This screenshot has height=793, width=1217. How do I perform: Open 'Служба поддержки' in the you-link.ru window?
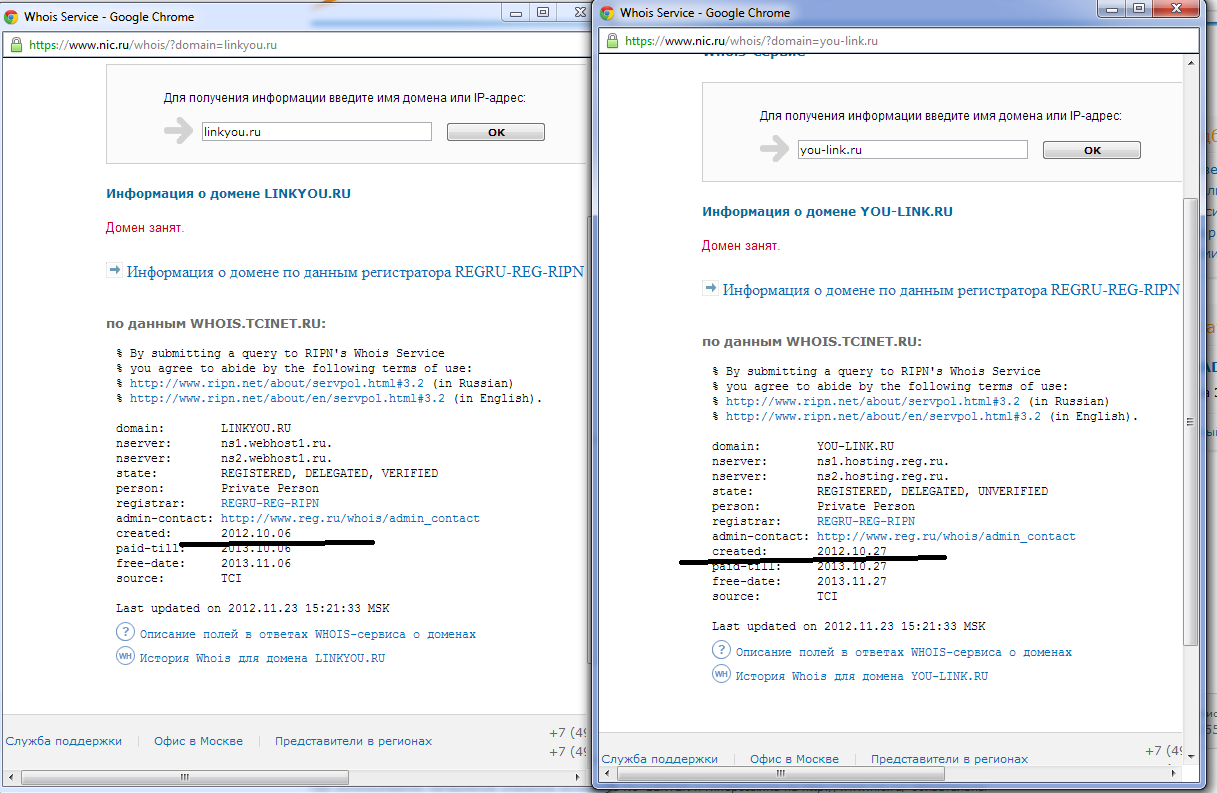click(660, 759)
